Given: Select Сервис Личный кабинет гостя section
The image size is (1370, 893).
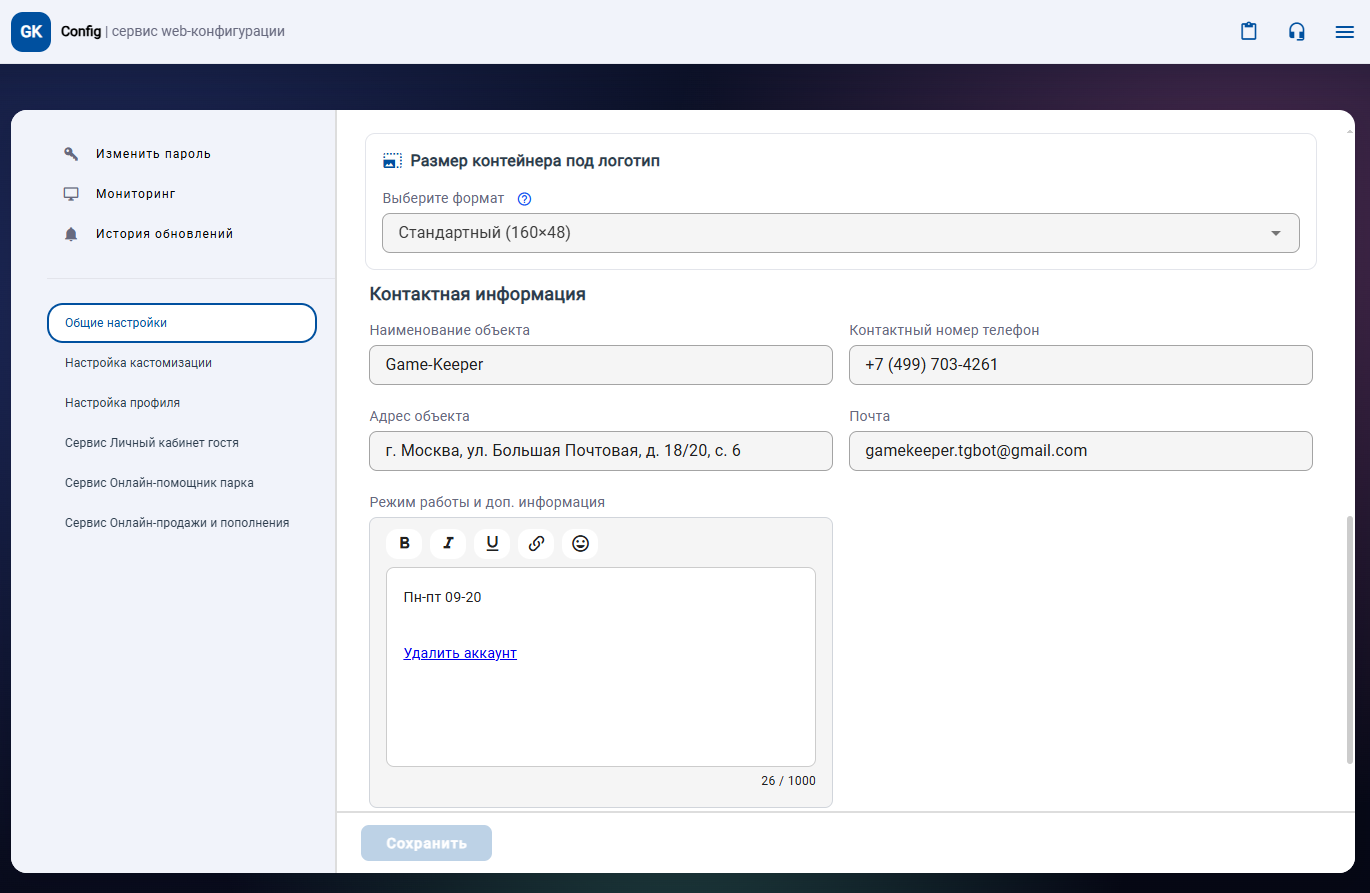Looking at the screenshot, I should pos(152,443).
